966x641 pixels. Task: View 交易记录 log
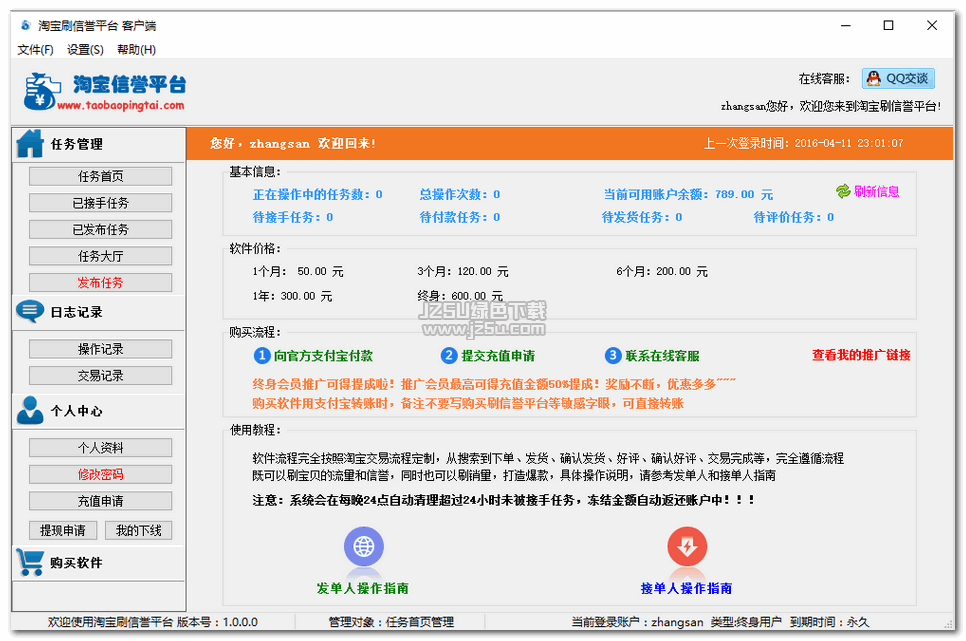[100, 375]
